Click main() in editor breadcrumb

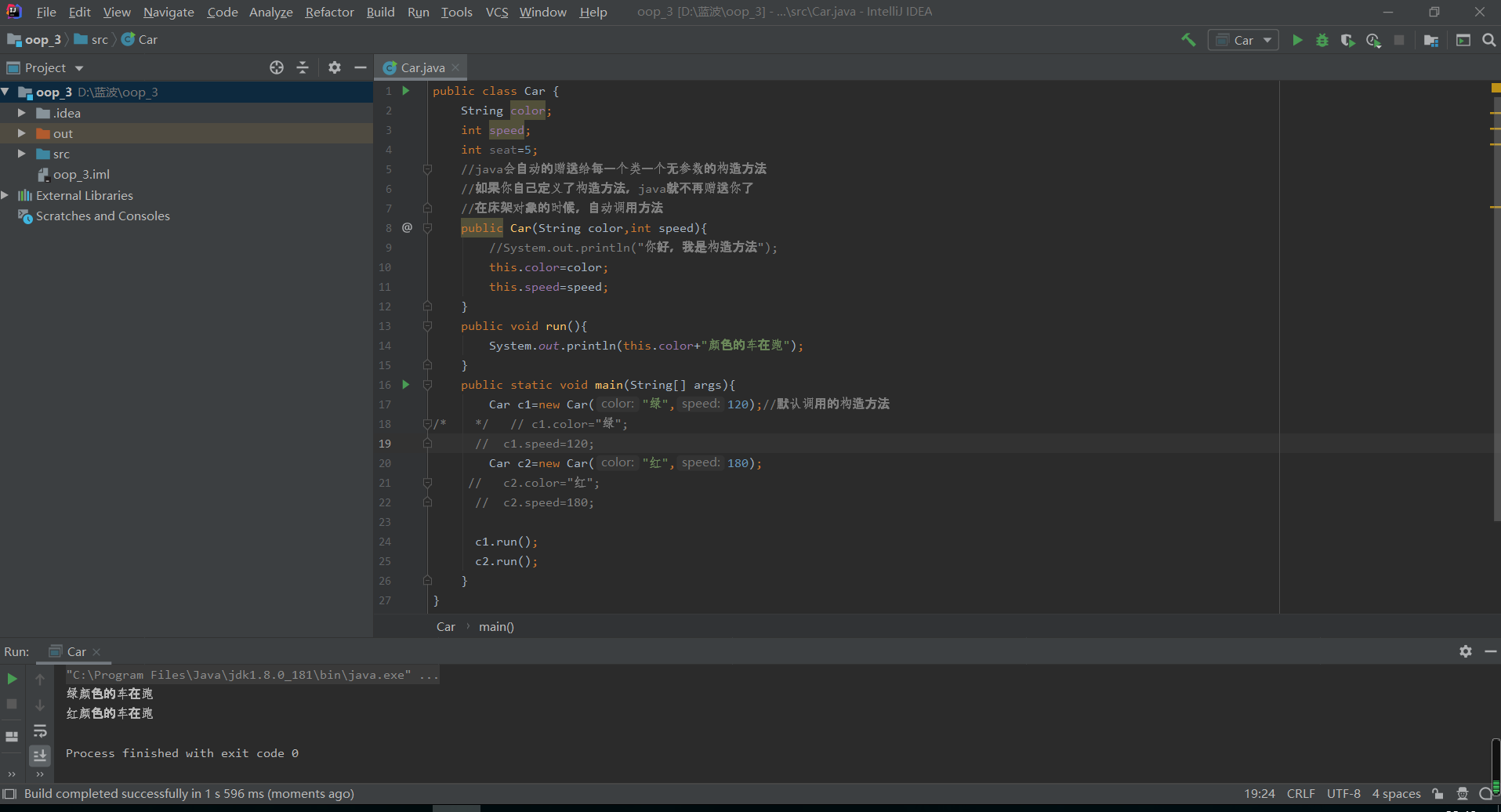[496, 626]
